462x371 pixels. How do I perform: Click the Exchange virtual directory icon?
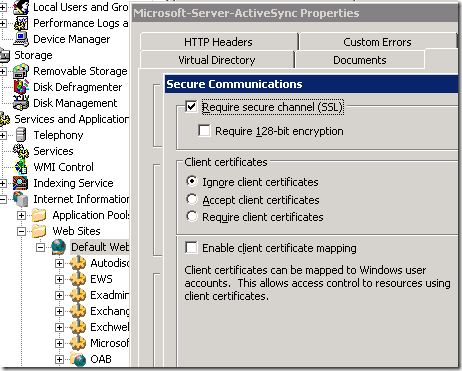(78, 311)
